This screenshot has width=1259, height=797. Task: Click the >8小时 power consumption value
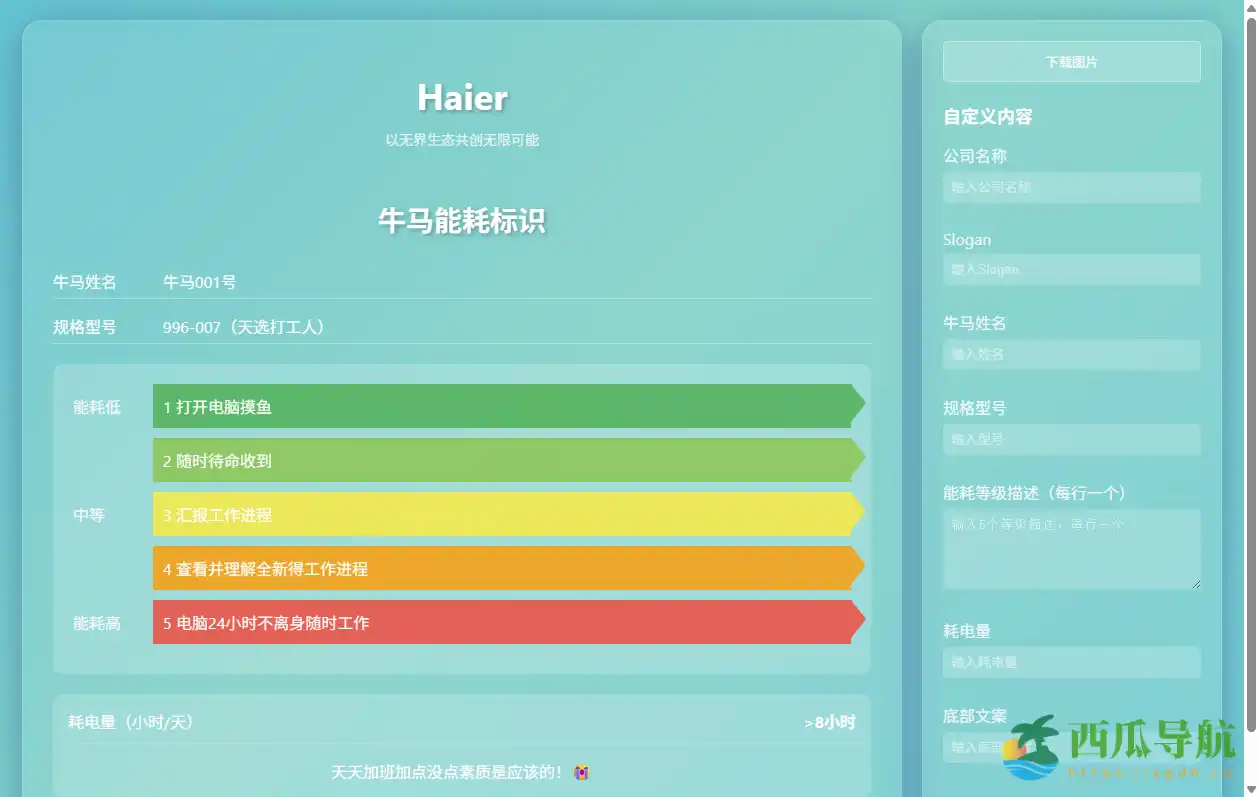[829, 720]
